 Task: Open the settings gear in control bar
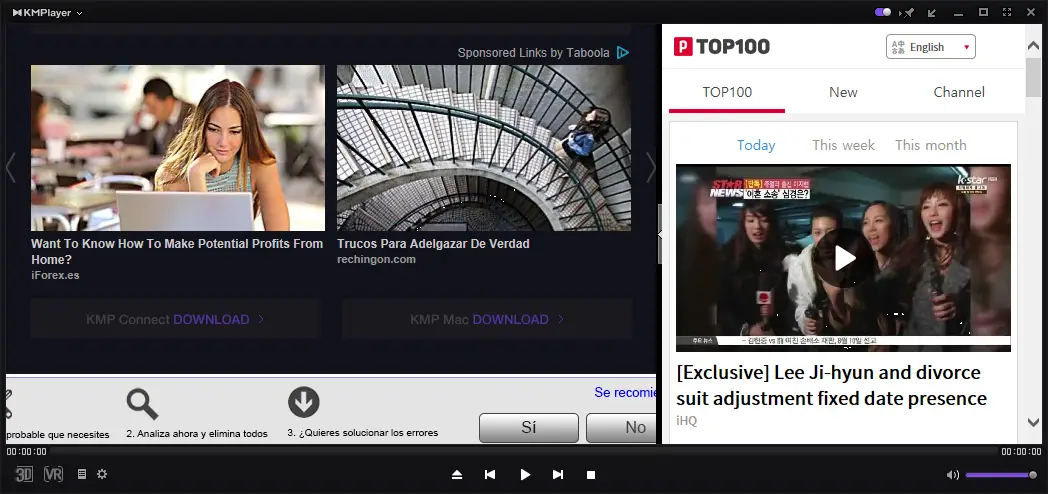102,474
